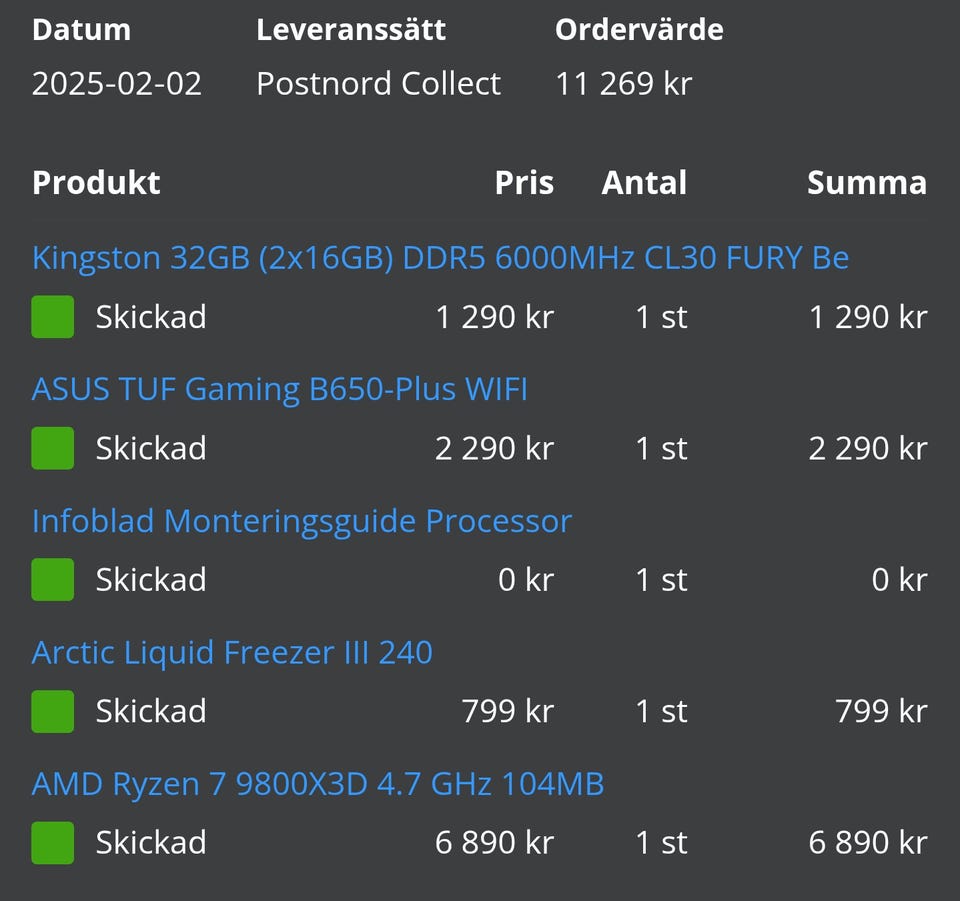Image resolution: width=960 pixels, height=901 pixels.
Task: Click the order date 2025-02-02
Action: 117,84
